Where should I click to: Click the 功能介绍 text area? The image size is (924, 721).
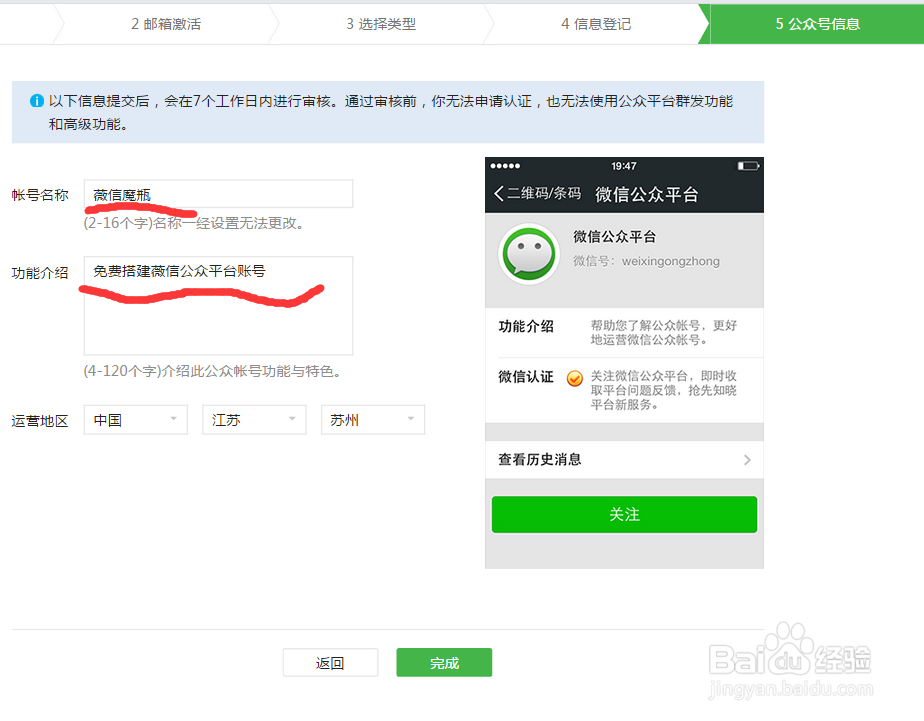218,306
